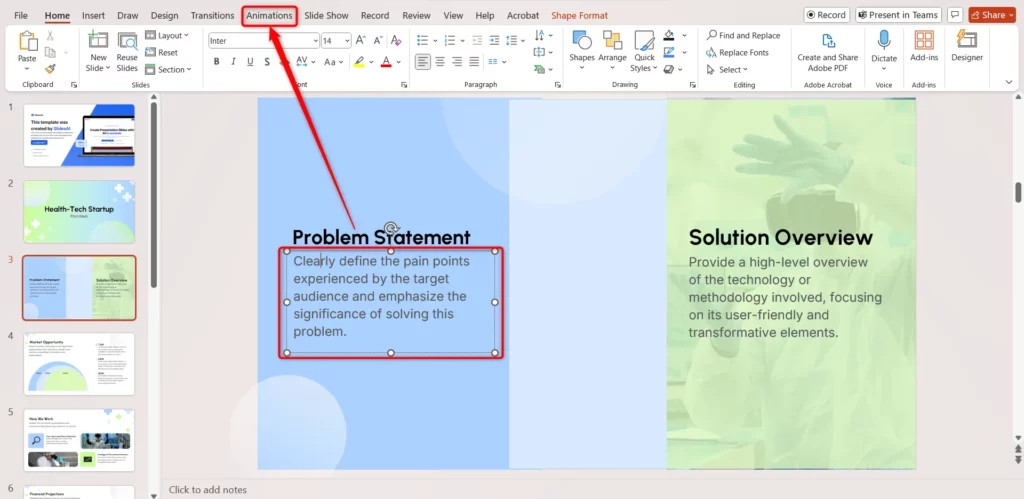Open the Shapes gallery
The height and width of the screenshot is (499, 1024).
[582, 46]
